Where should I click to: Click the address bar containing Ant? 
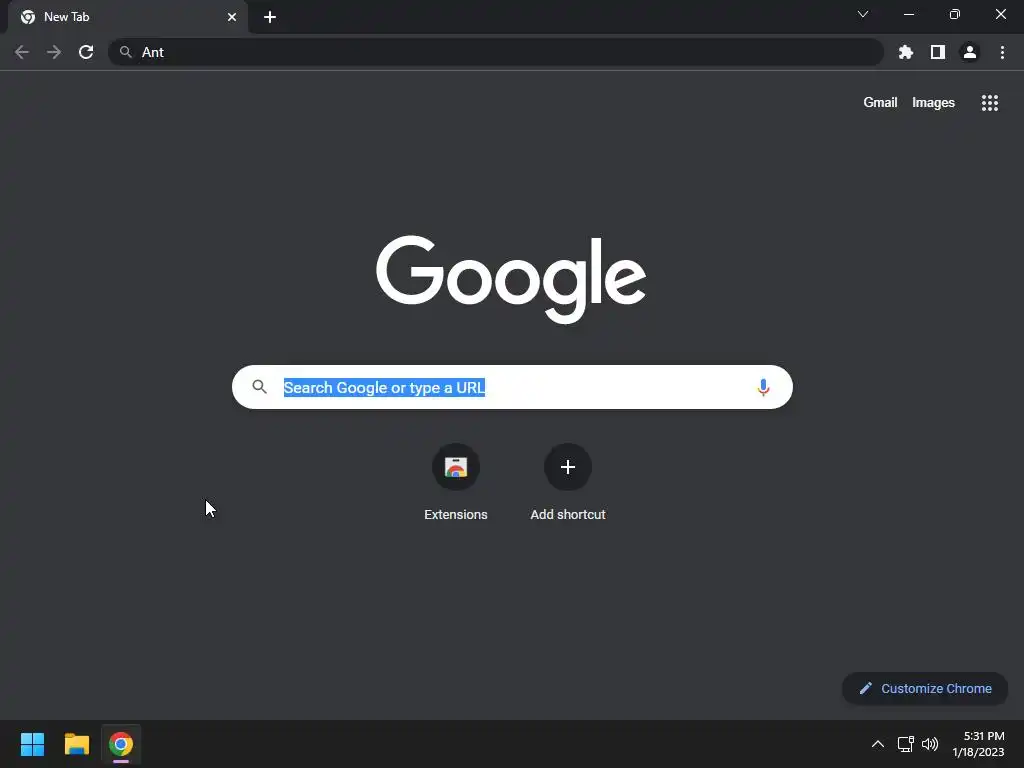495,52
